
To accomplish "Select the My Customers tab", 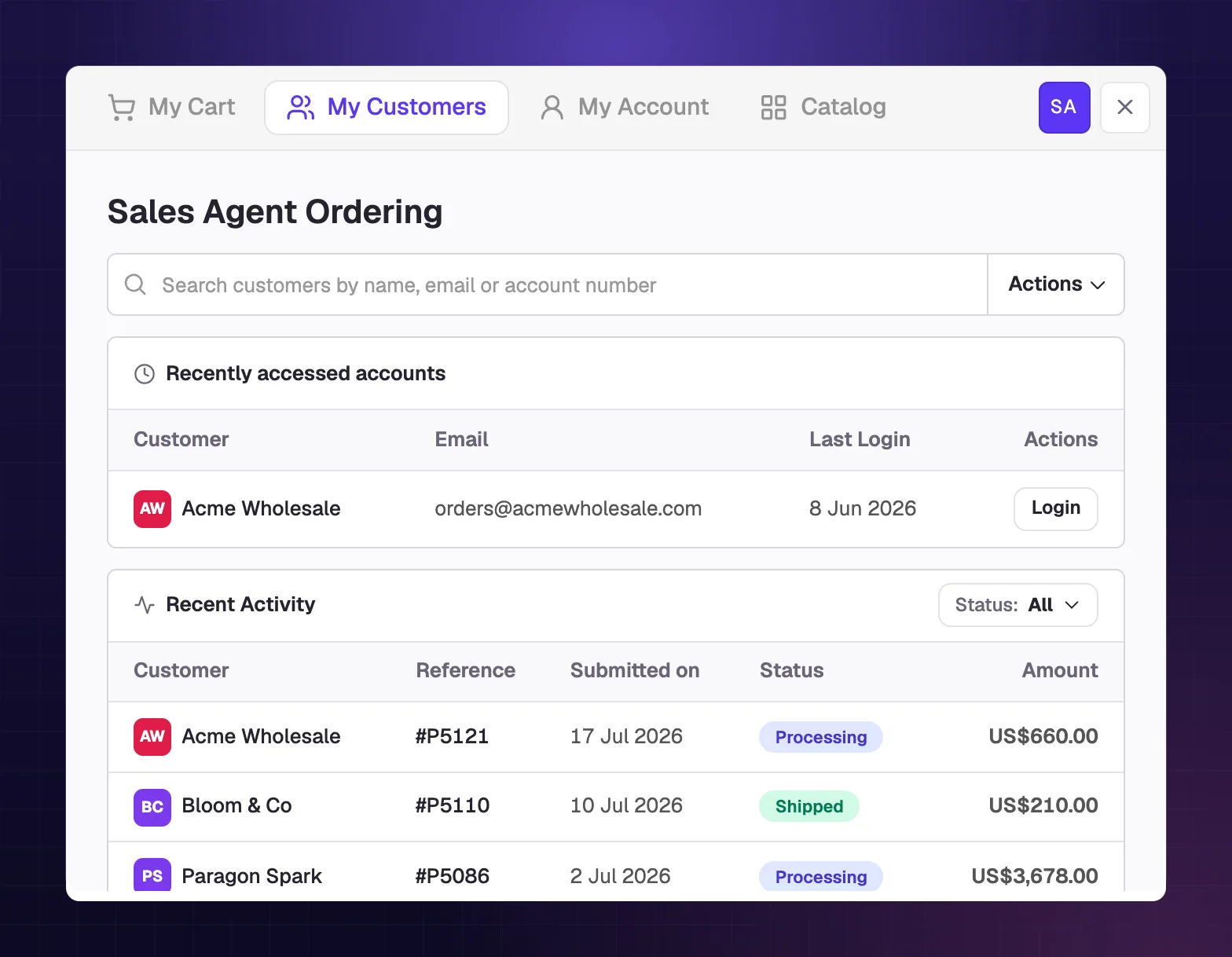I will 387,107.
